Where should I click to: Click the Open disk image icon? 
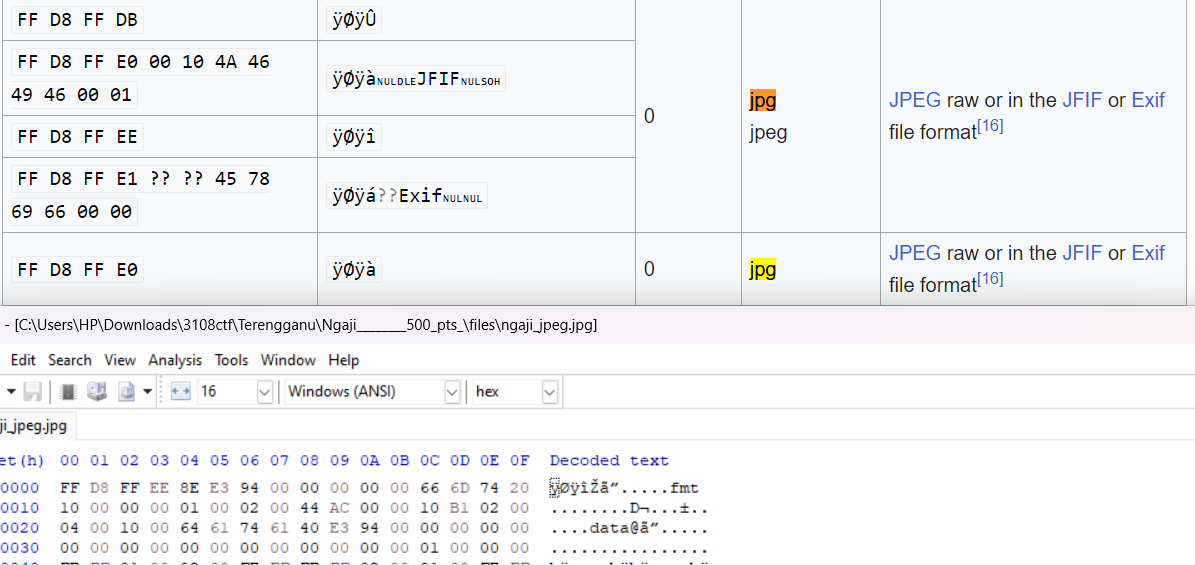pos(126,392)
